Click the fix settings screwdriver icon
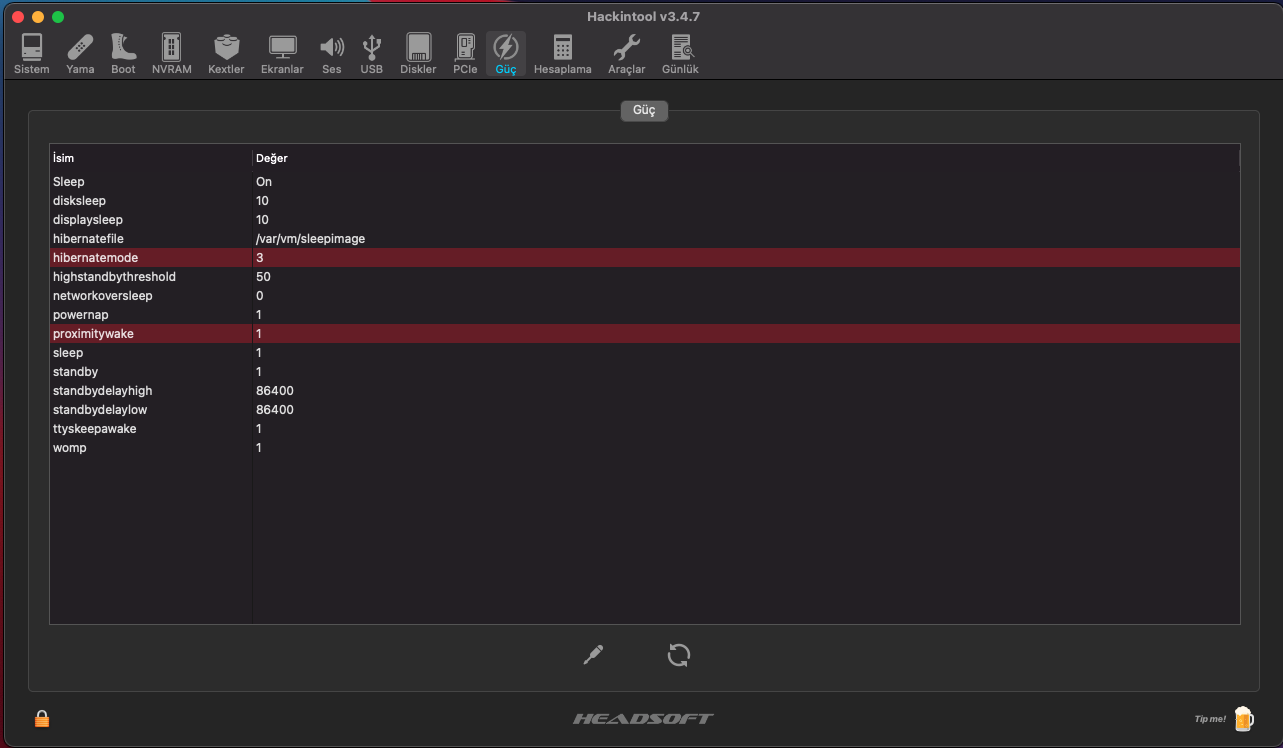Image resolution: width=1283 pixels, height=748 pixels. tap(593, 655)
